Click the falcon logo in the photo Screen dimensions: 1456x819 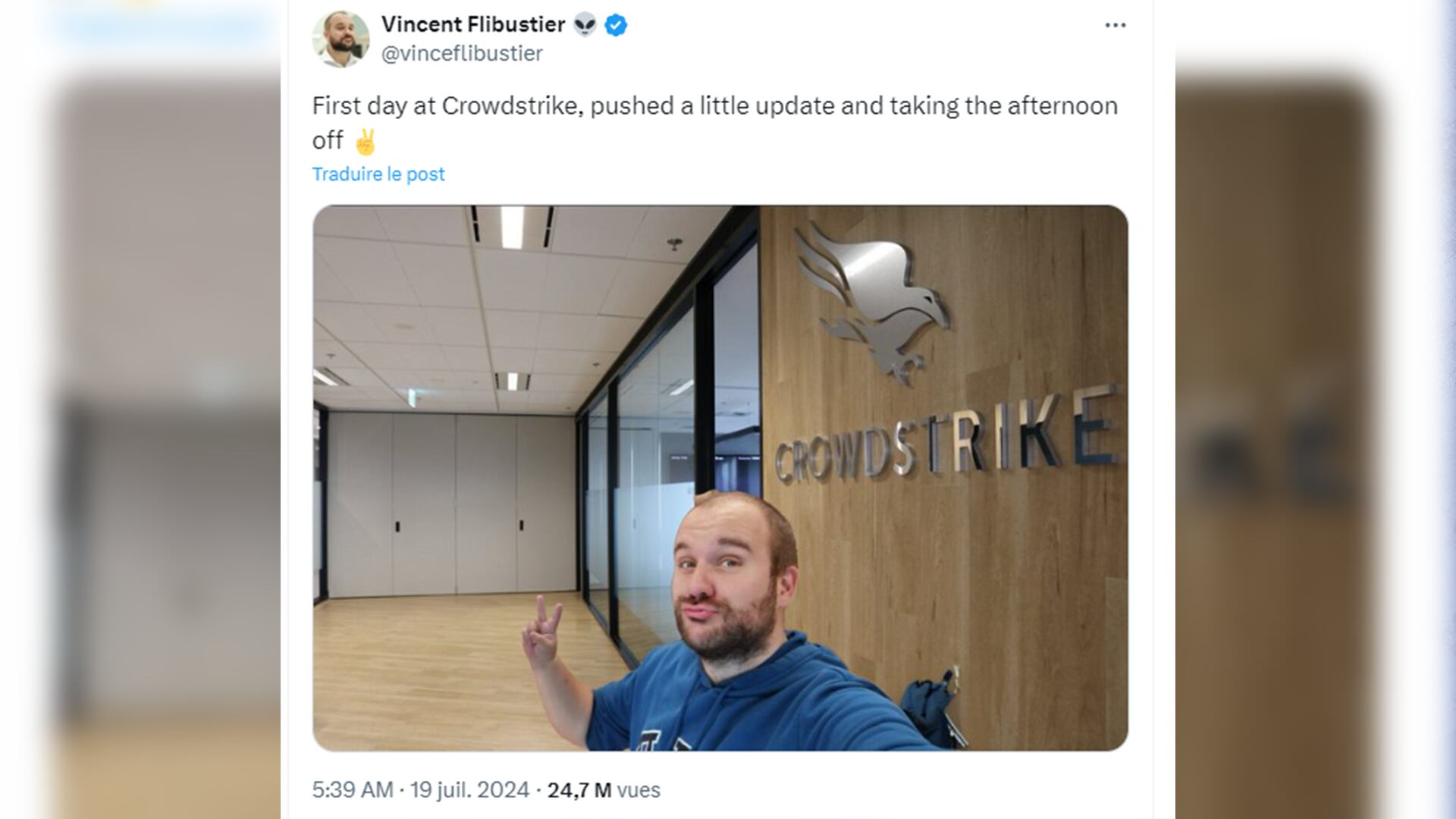click(x=871, y=301)
